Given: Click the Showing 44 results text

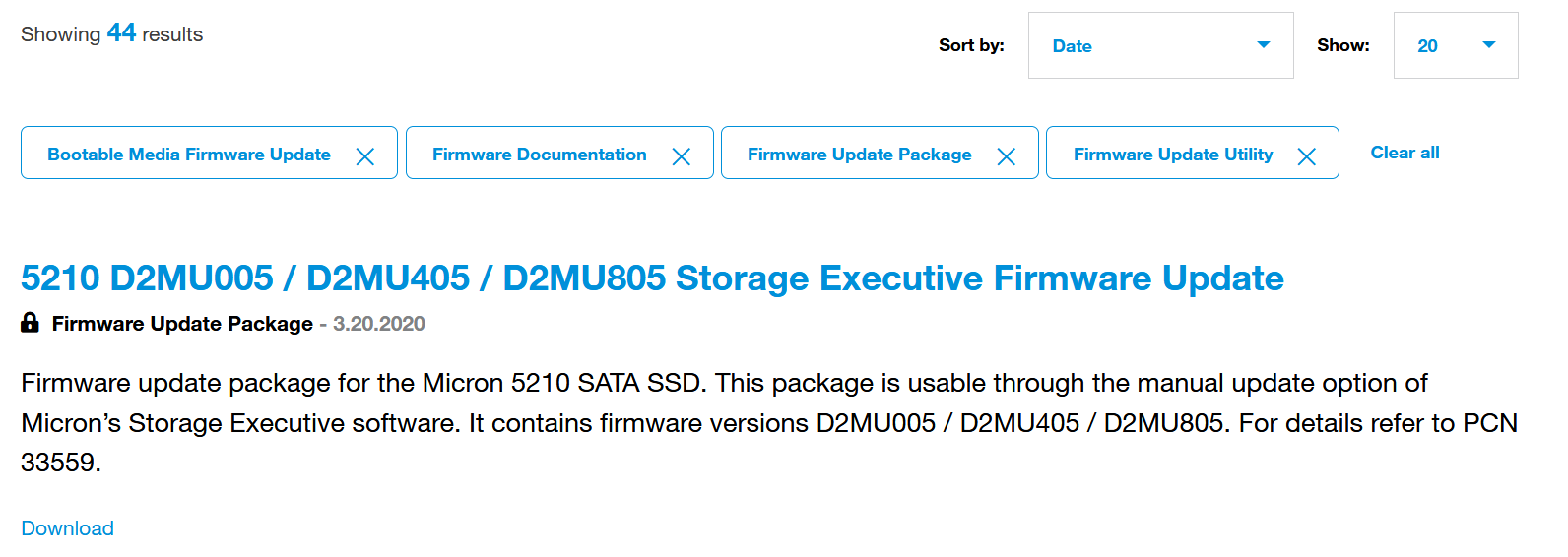Looking at the screenshot, I should pos(111,34).
